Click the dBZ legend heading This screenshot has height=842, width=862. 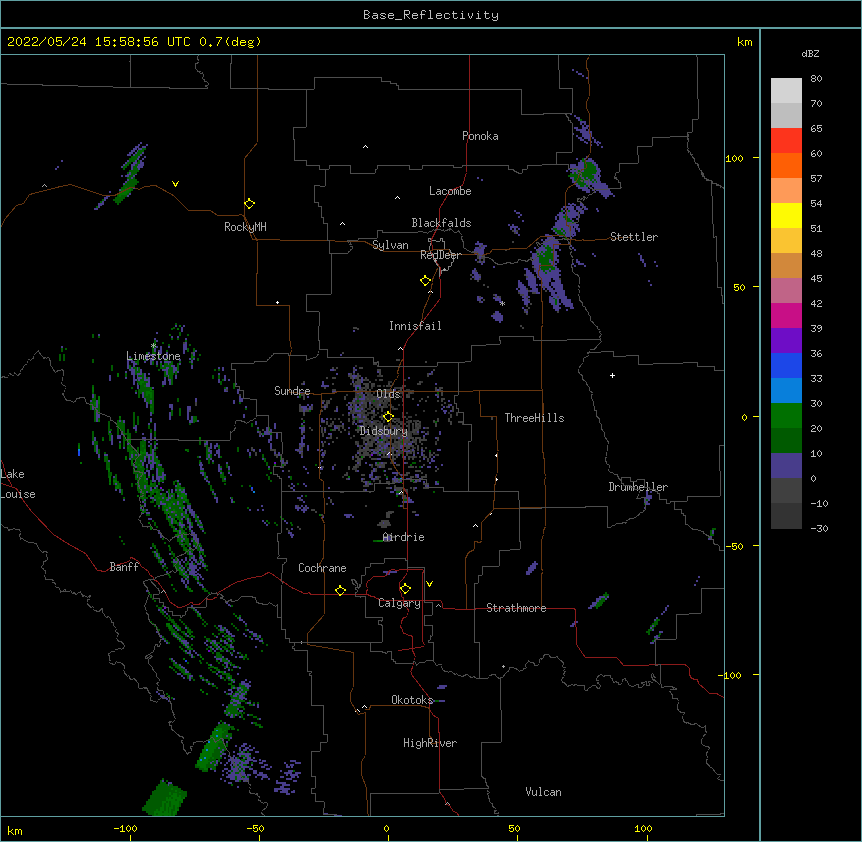click(810, 54)
